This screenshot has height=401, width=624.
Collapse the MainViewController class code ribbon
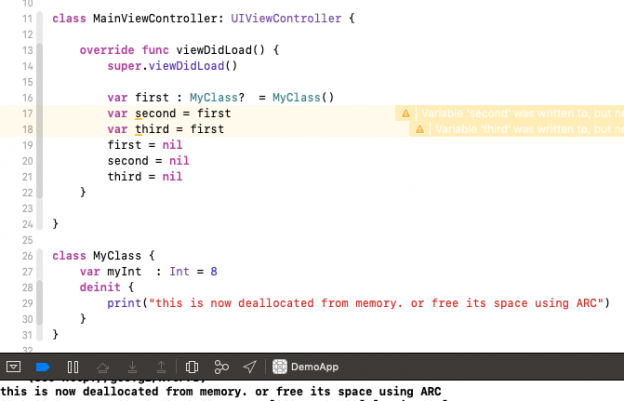tap(39, 121)
